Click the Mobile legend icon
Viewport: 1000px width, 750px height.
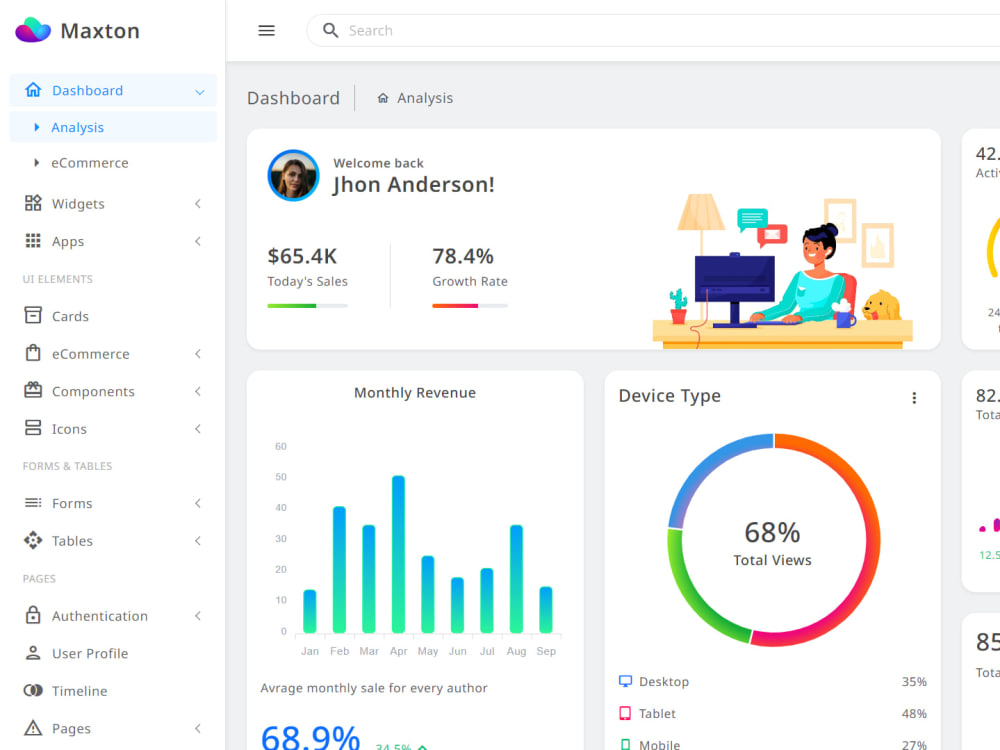[x=625, y=744]
